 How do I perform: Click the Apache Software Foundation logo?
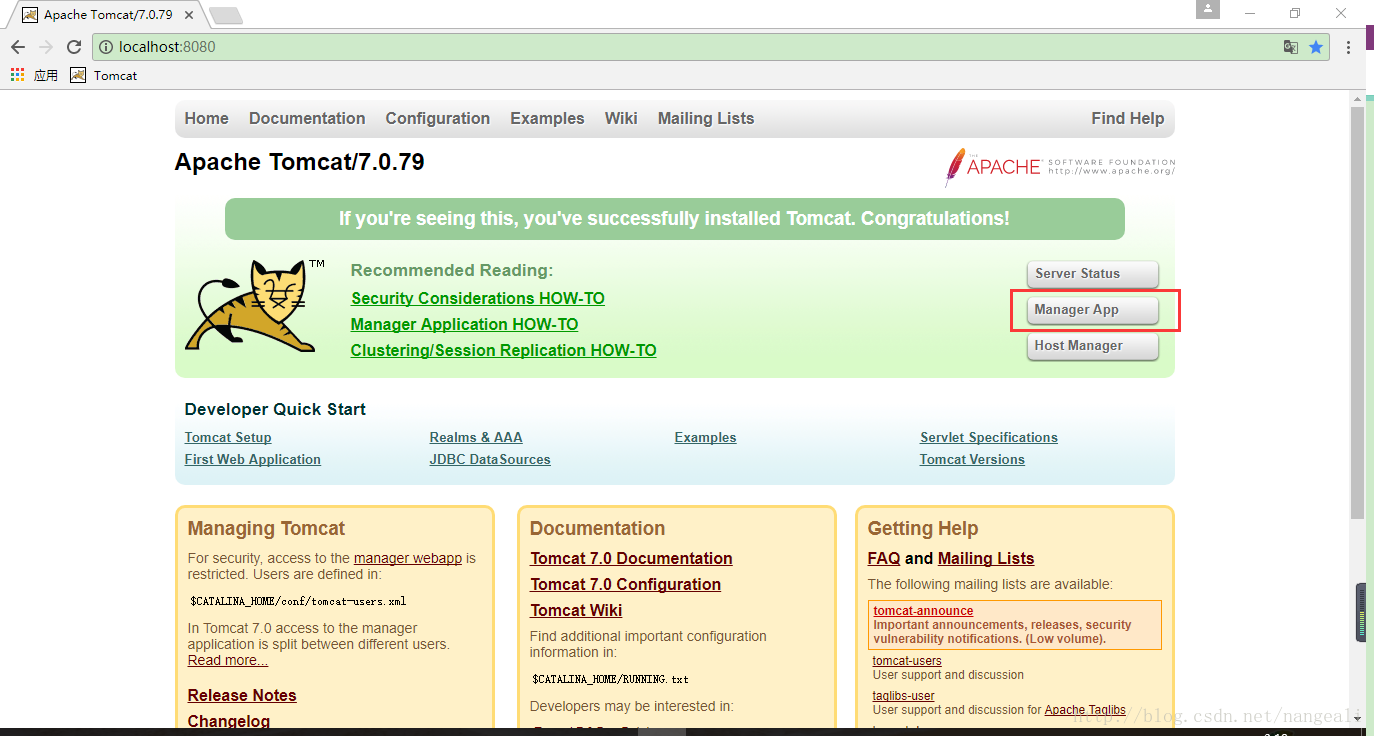click(x=1060, y=167)
